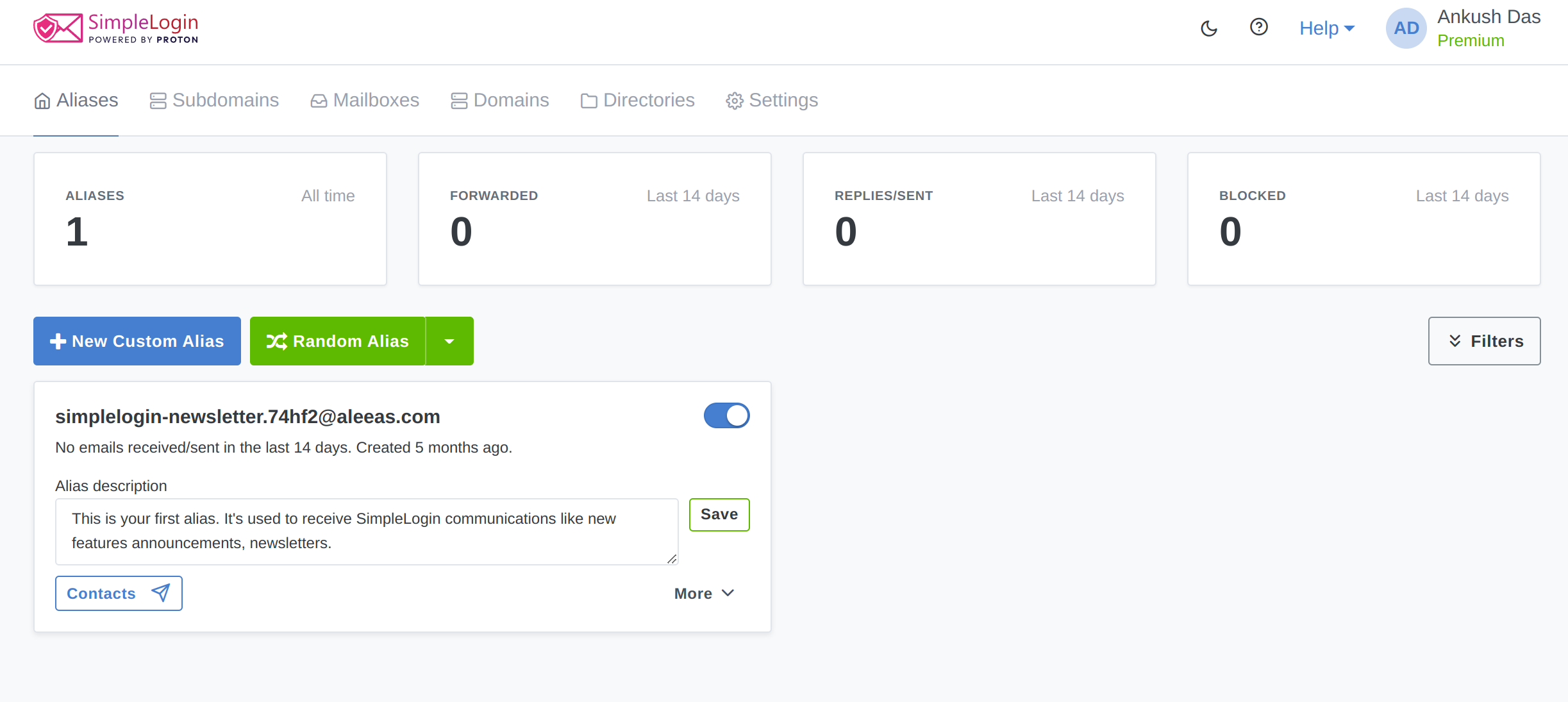Toggle the alias simplelogin-newsletter.74hf2@aleeas.com
Screen dimensions: 1568x702
[726, 415]
